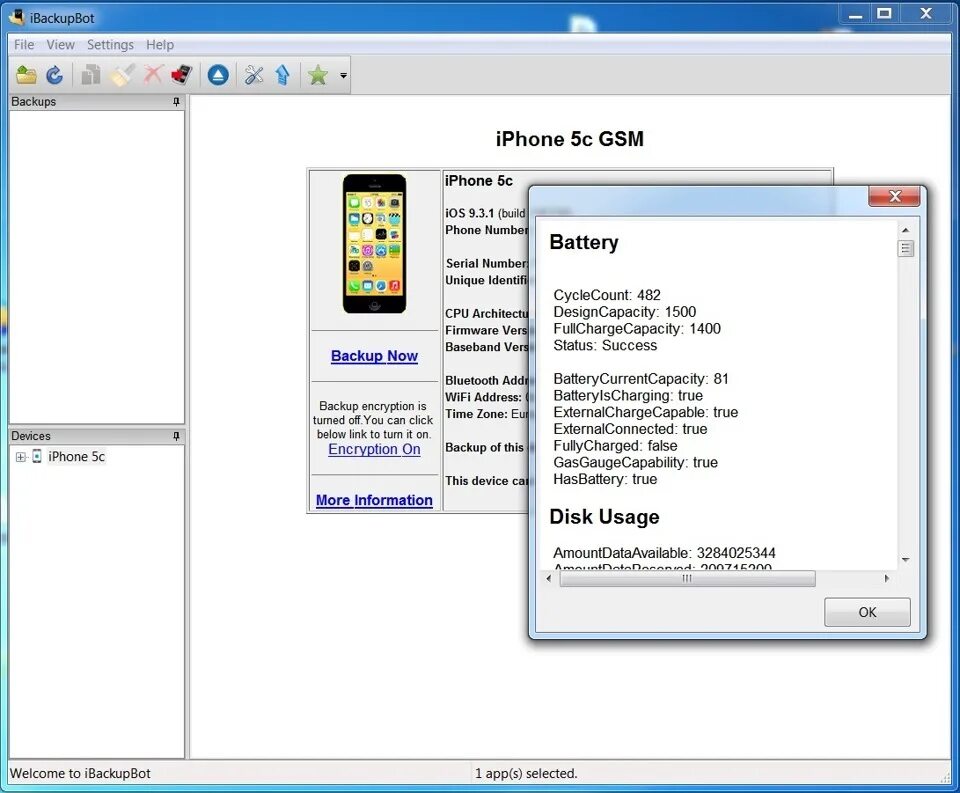960x793 pixels.
Task: Open the More Information link
Action: (x=374, y=500)
